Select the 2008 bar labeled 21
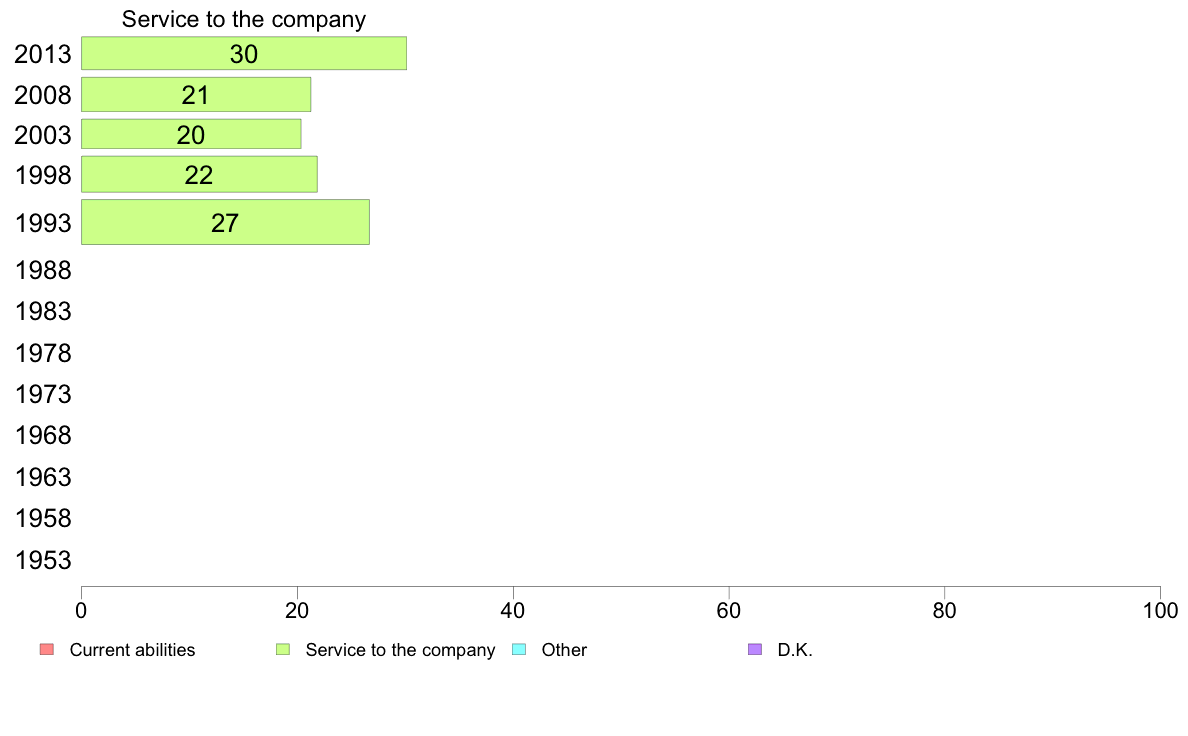1188x736 pixels. point(195,95)
